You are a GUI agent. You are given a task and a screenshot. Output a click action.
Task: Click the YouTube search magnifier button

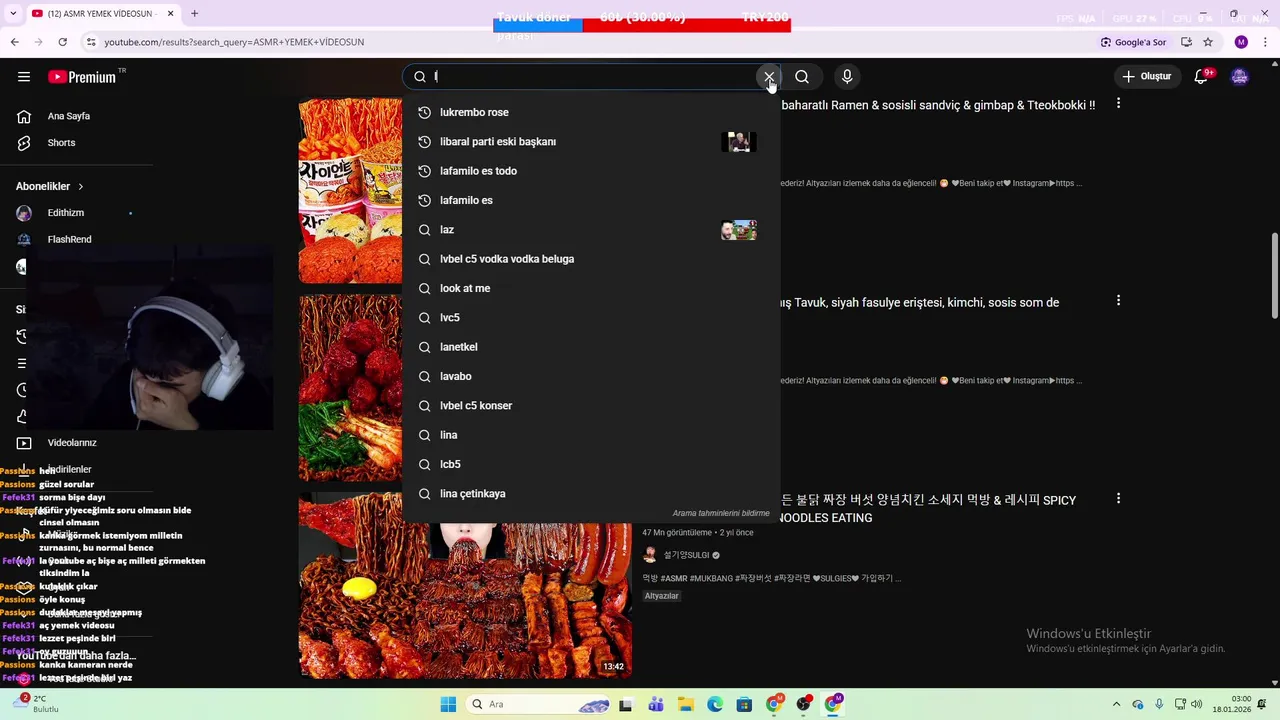pyautogui.click(x=802, y=77)
